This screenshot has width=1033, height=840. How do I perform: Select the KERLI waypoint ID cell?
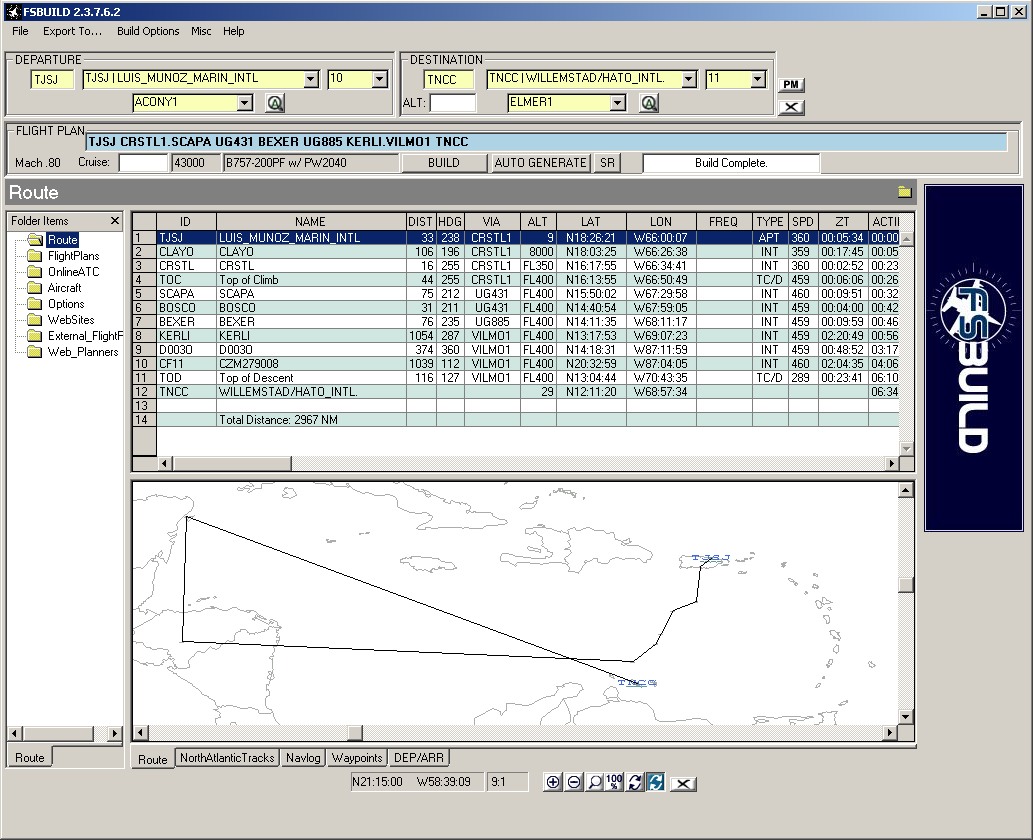tap(186, 335)
